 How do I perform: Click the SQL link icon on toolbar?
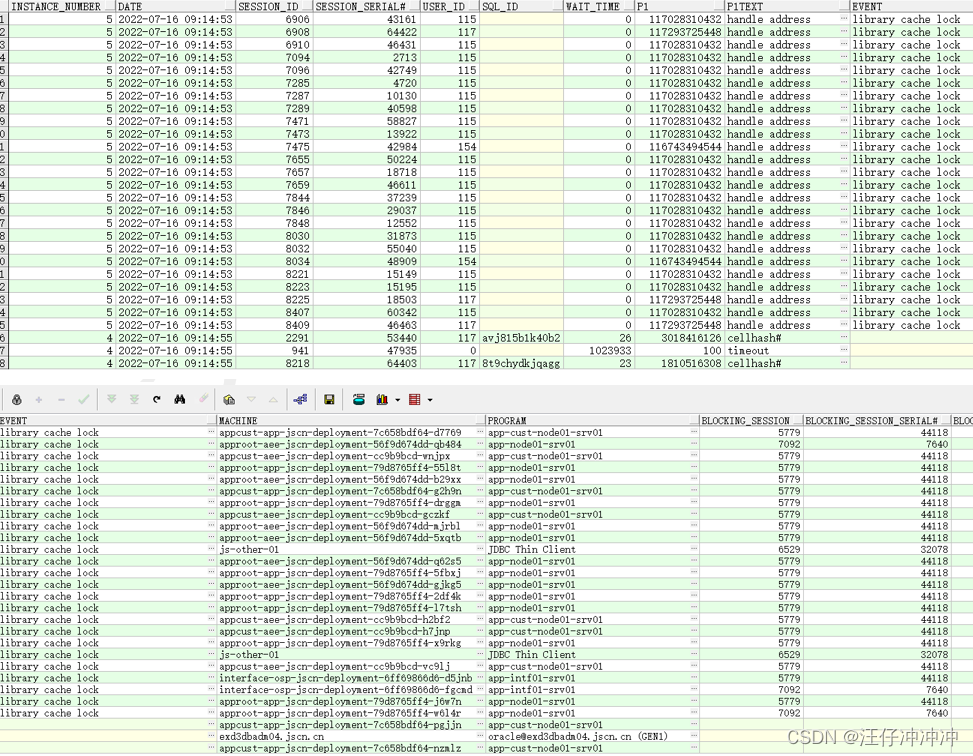pyautogui.click(x=303, y=399)
